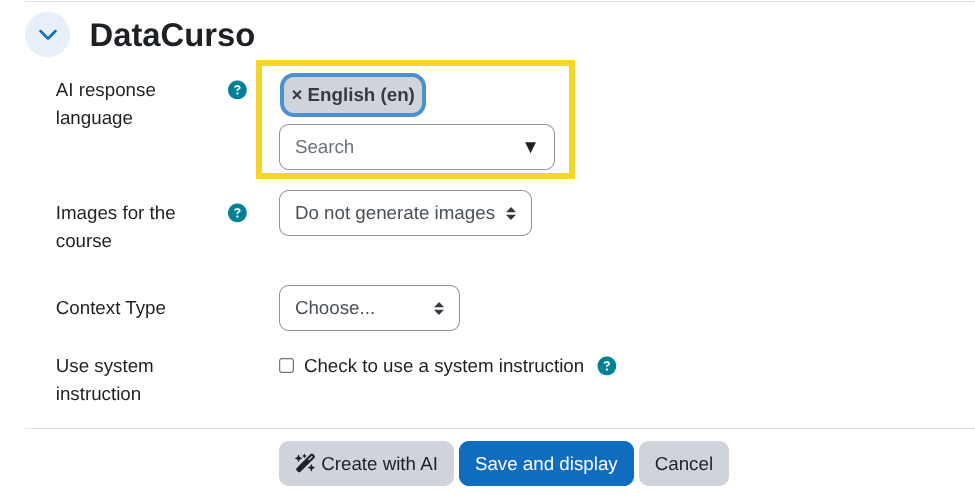
Task: Enable the use system instruction checkbox
Action: pyautogui.click(x=287, y=366)
